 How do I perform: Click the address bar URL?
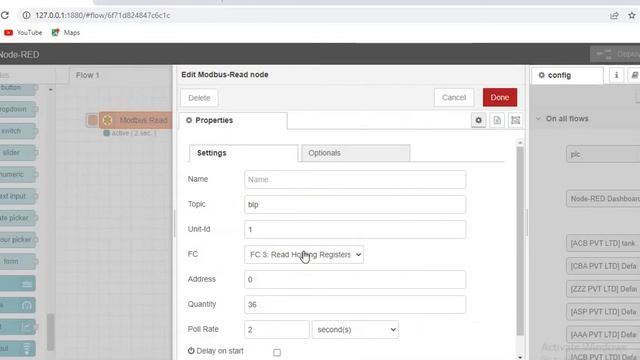pos(102,16)
